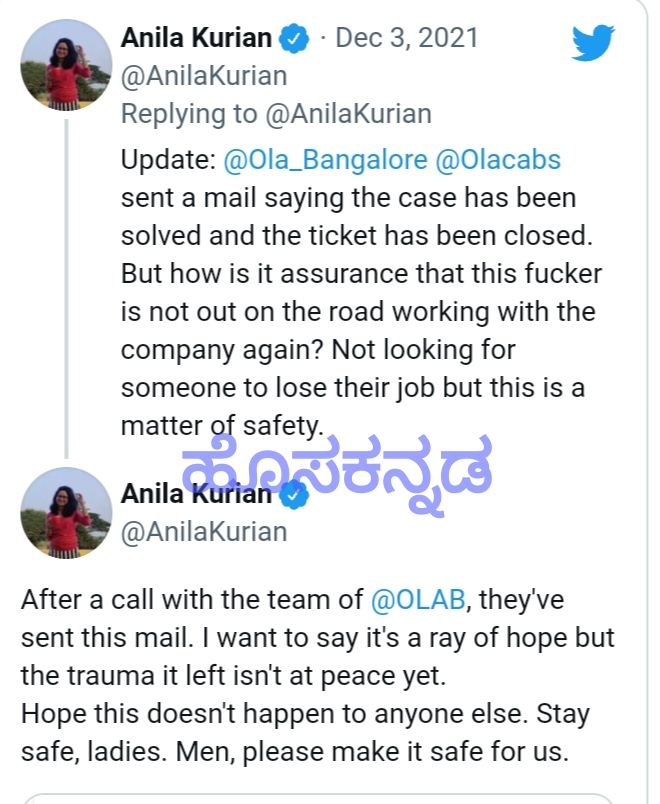Image resolution: width=660 pixels, height=804 pixels.
Task: Select the @AnilaKurian handle in the lower tweet
Action: (x=204, y=531)
